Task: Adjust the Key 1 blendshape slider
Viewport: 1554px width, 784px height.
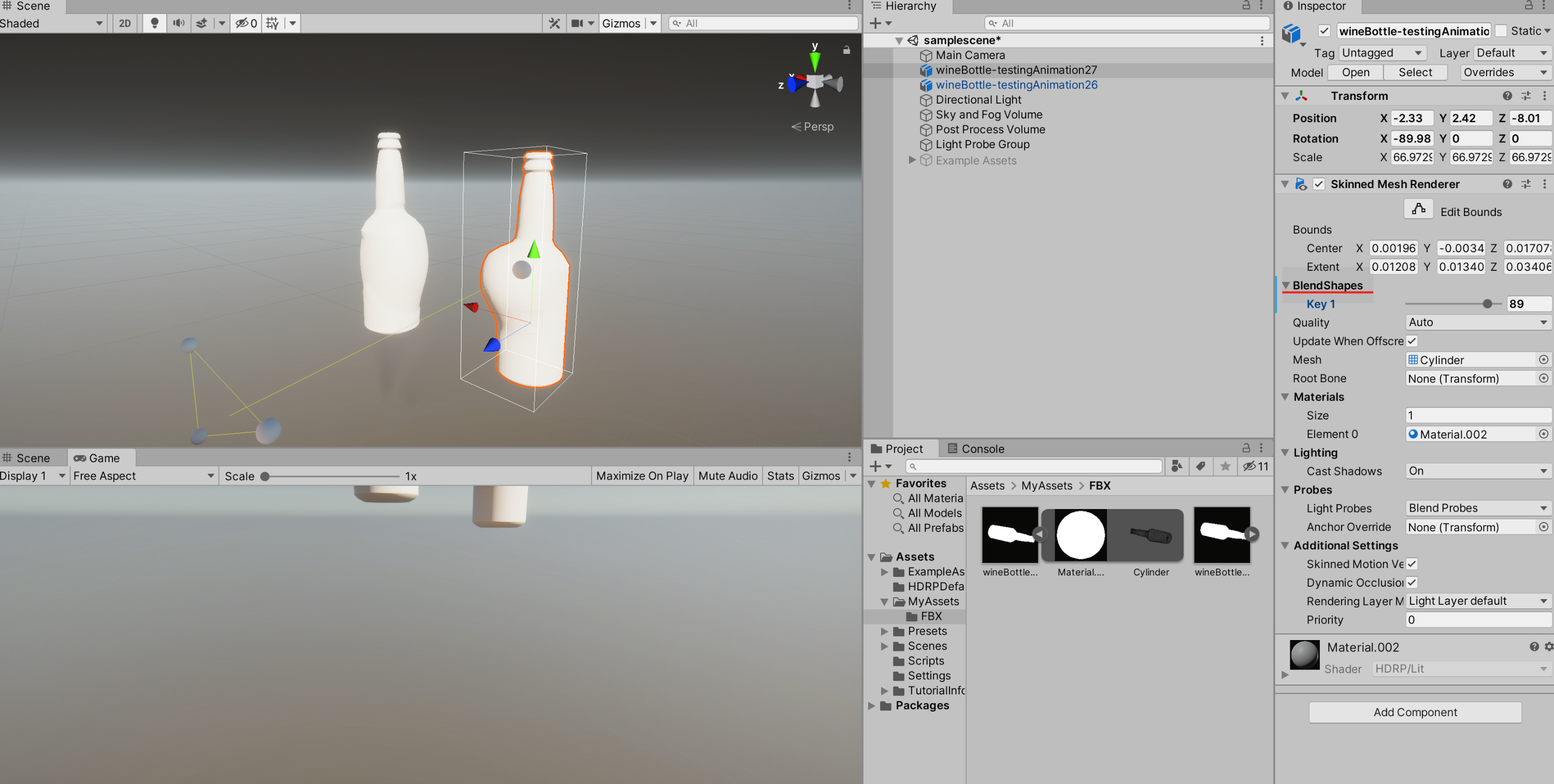Action: tap(1488, 304)
